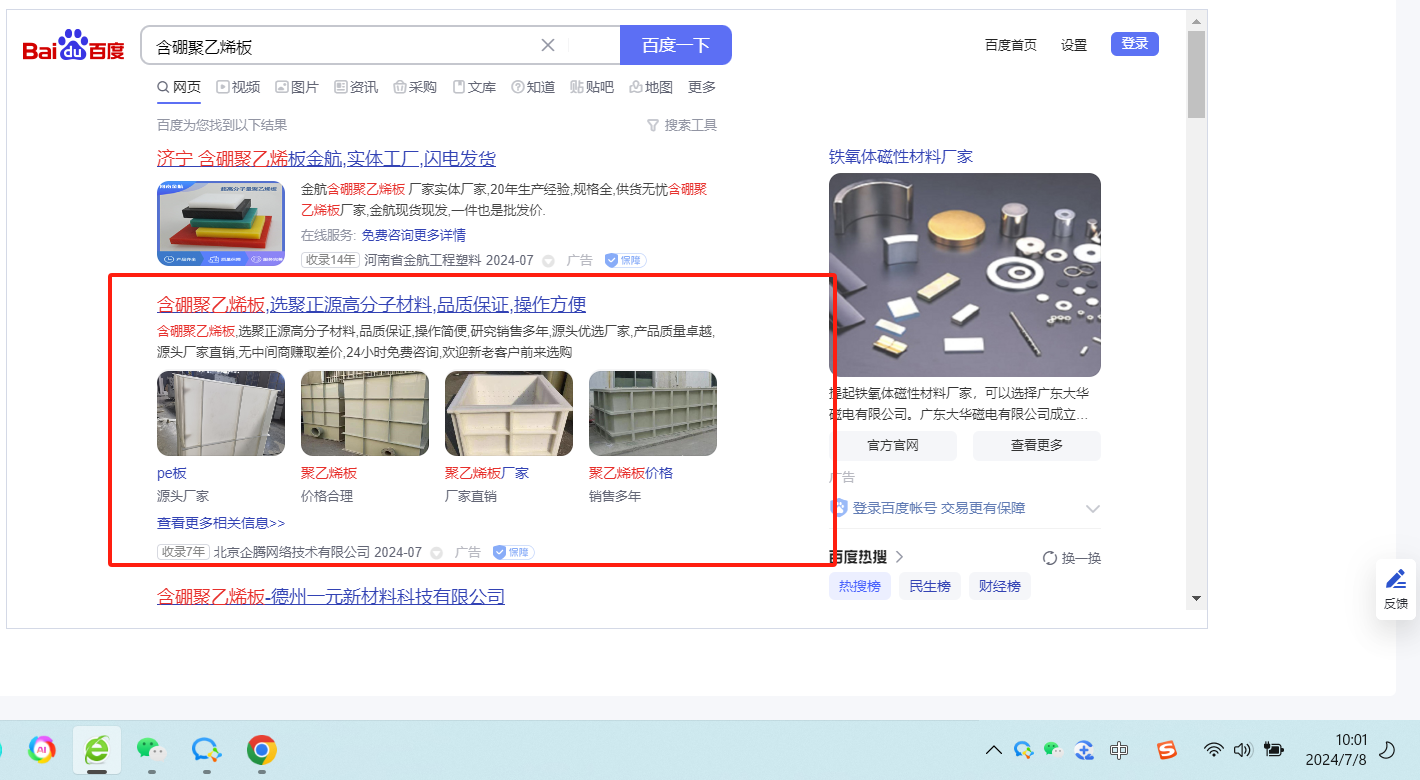The image size is (1420, 780).
Task: Clear the search box with the X icon
Action: pos(548,45)
